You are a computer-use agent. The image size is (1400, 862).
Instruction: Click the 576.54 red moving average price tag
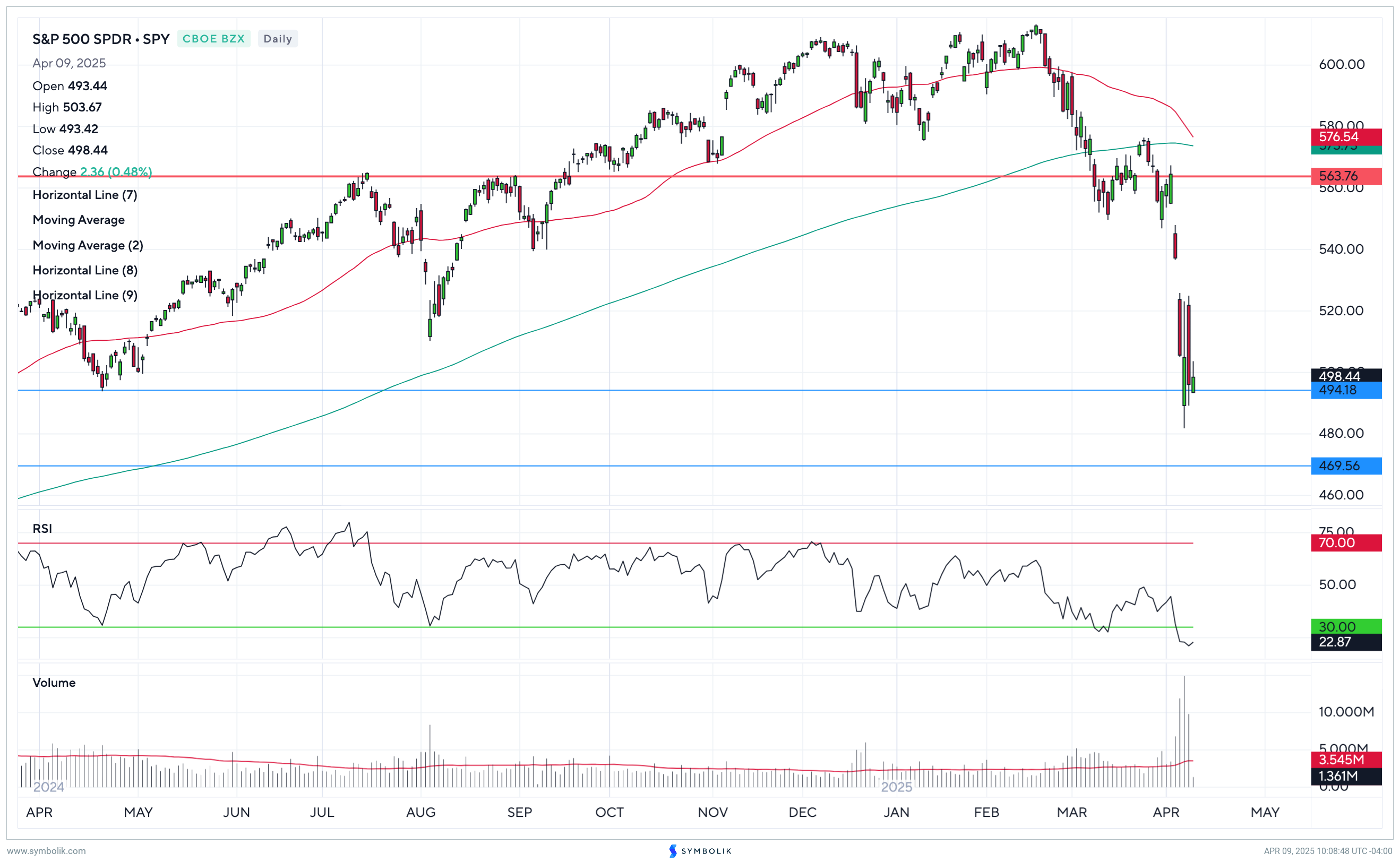(x=1346, y=137)
